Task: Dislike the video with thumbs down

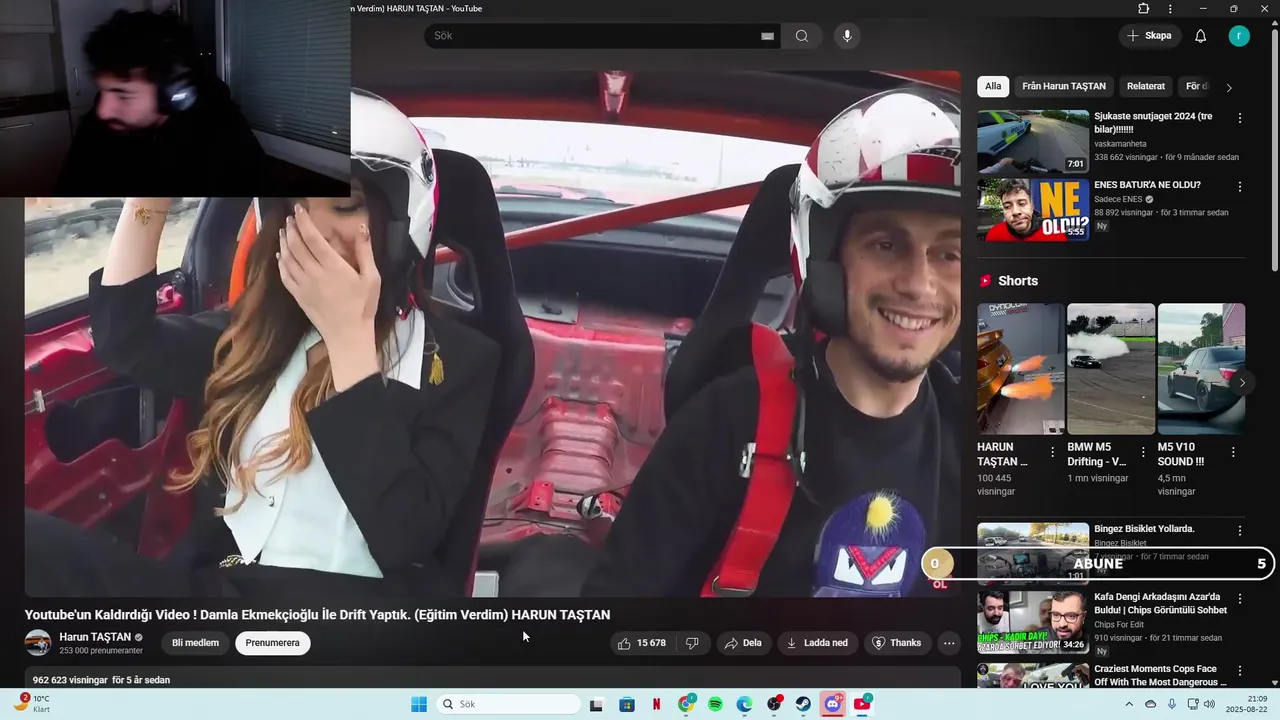Action: pyautogui.click(x=692, y=643)
